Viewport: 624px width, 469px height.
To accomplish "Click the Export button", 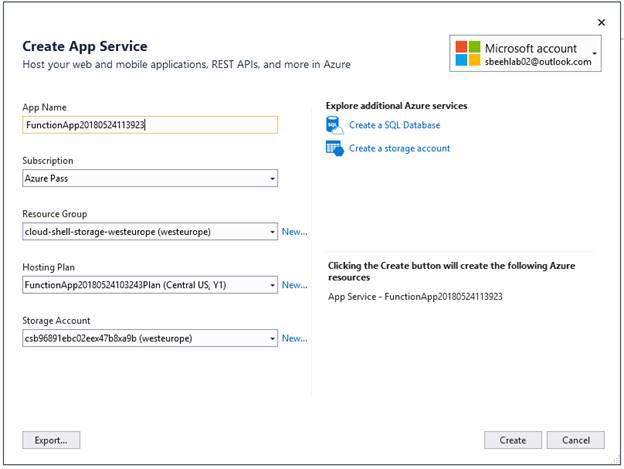I will tap(51, 440).
